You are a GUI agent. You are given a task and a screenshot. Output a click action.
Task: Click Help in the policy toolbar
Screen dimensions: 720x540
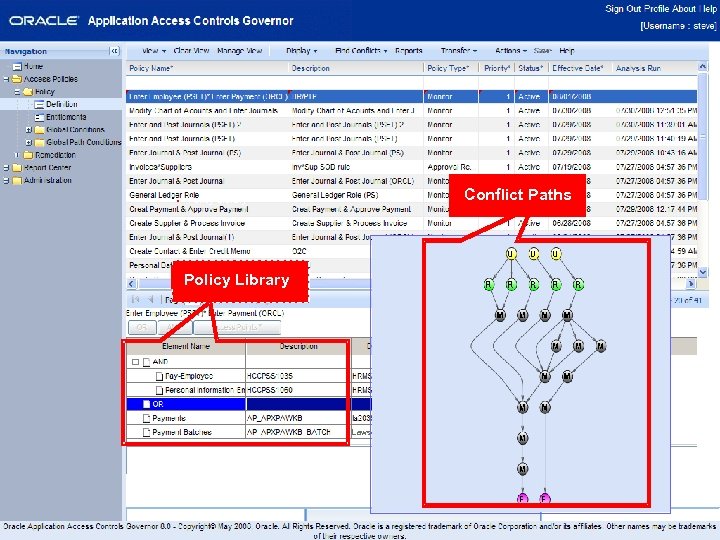coord(567,51)
